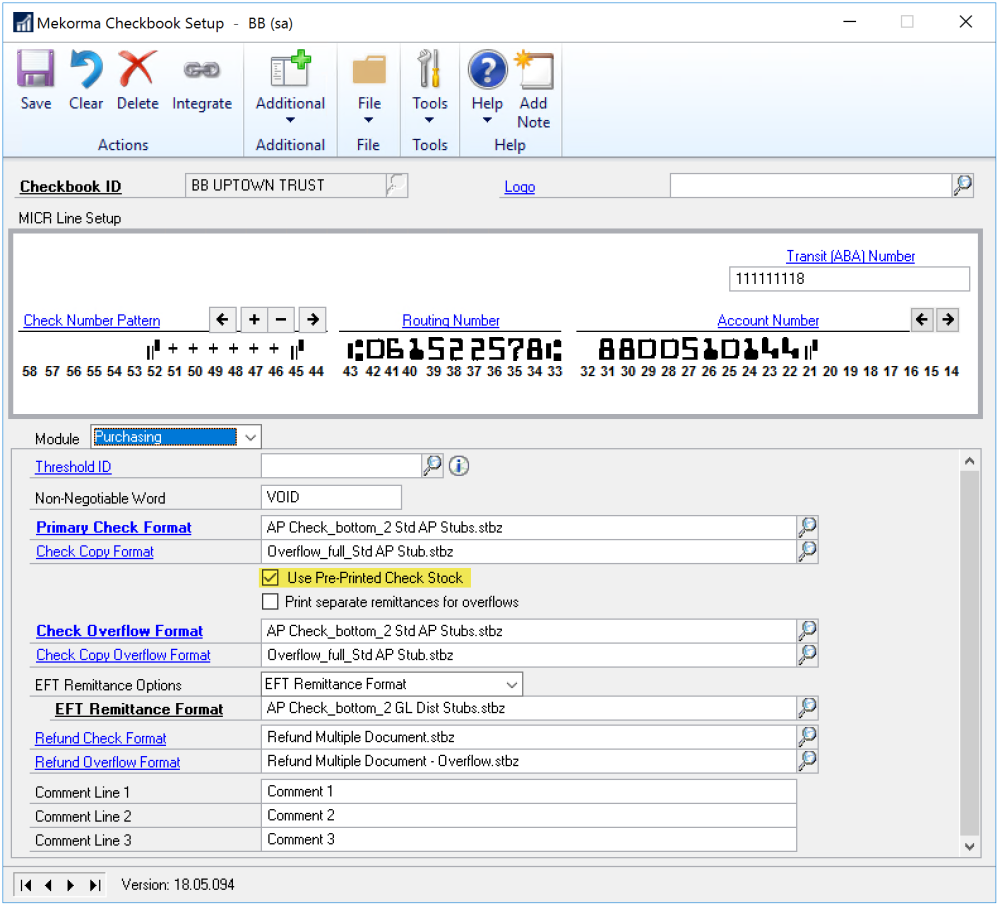This screenshot has width=1000, height=905.
Task: Open the EFT Remittance Options dropdown
Action: tap(512, 685)
